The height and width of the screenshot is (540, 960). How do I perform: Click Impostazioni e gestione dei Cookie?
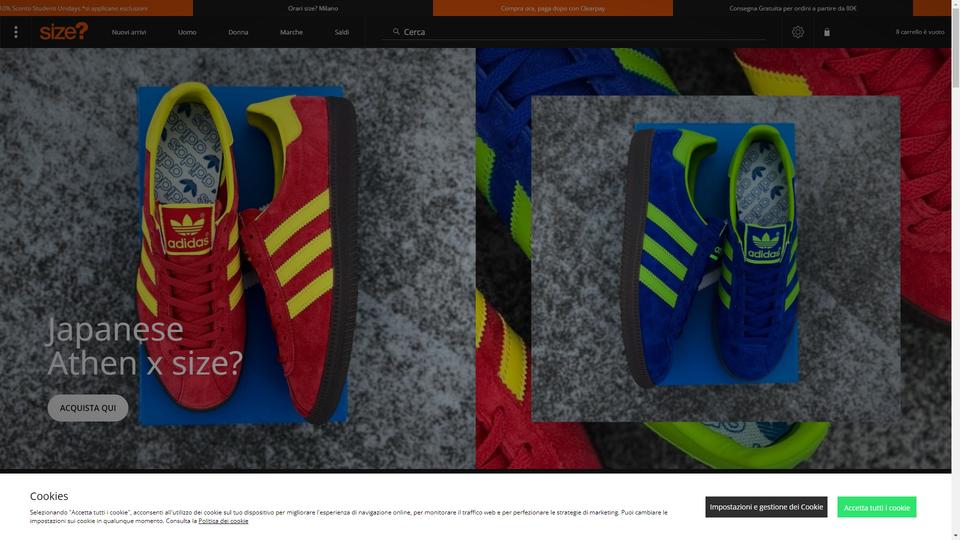coord(766,507)
